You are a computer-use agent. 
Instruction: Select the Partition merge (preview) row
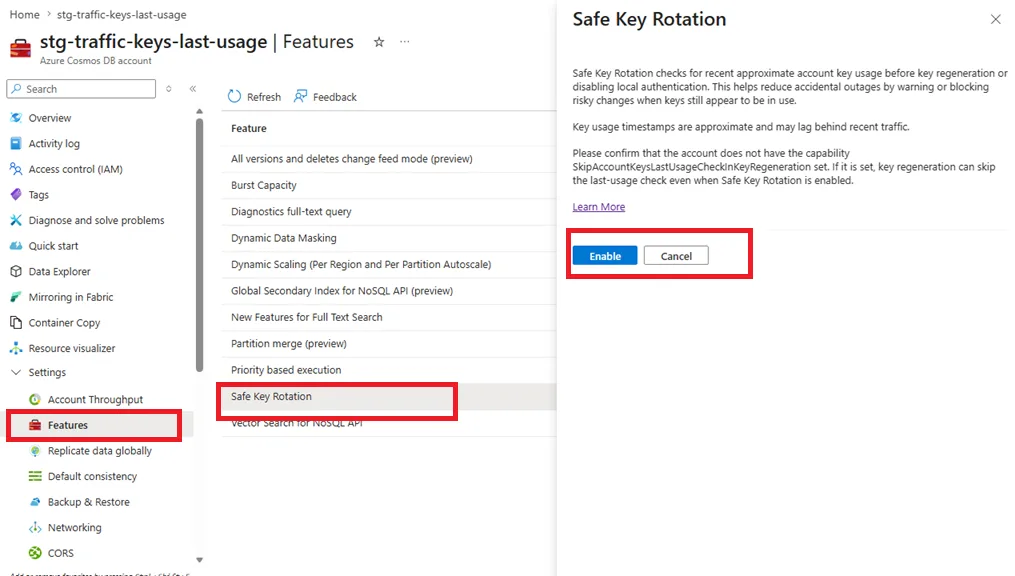(388, 344)
